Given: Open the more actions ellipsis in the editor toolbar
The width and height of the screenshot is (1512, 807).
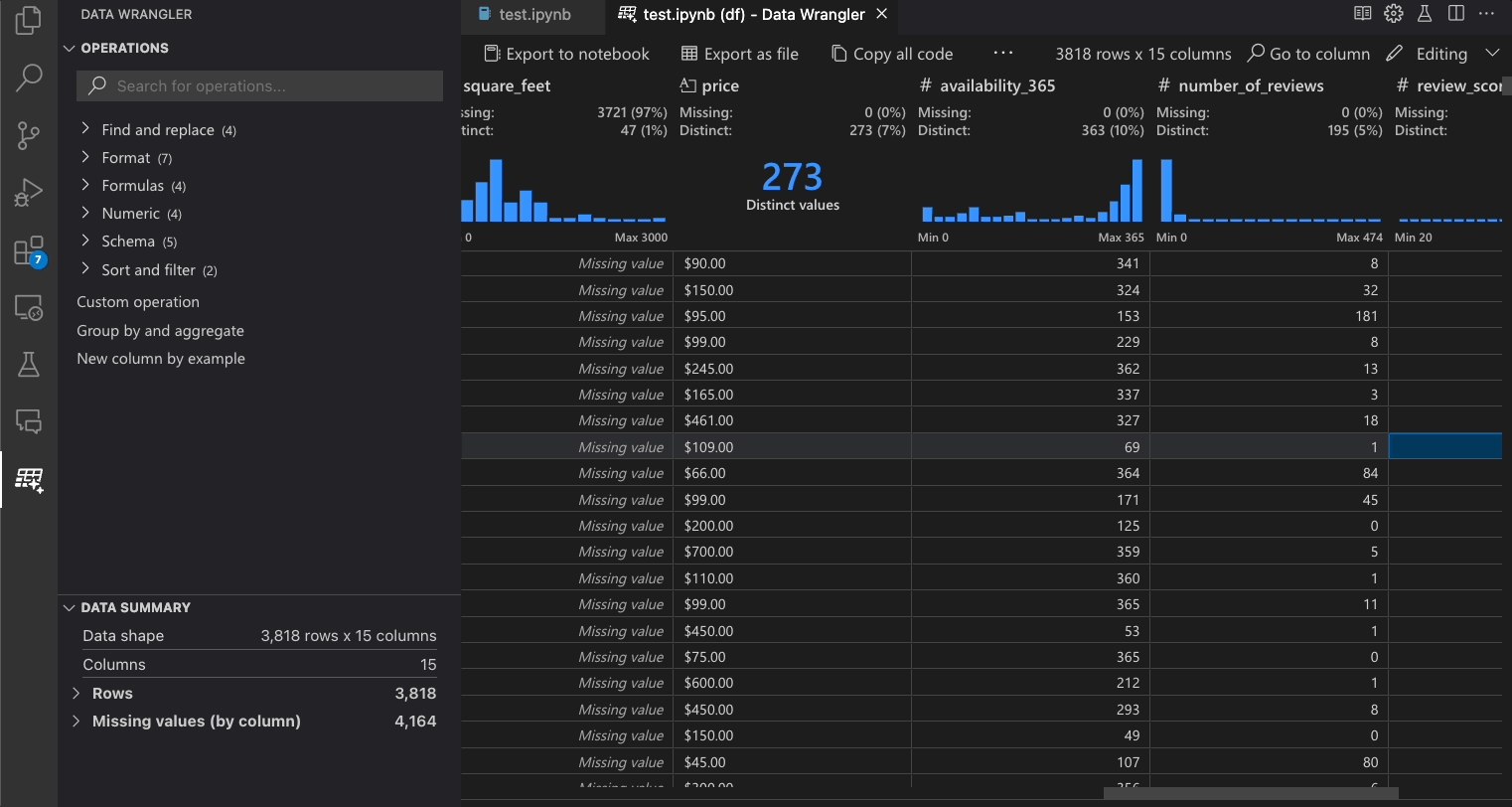Looking at the screenshot, I should [1002, 53].
